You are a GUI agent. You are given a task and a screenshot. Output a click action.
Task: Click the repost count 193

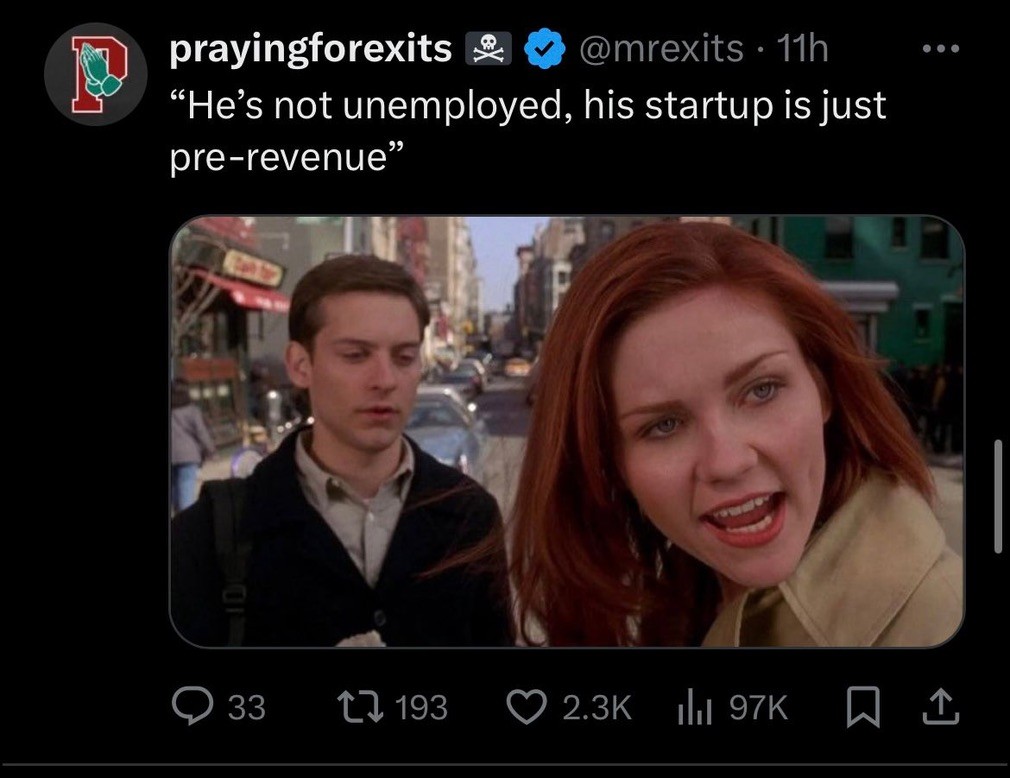tap(421, 708)
